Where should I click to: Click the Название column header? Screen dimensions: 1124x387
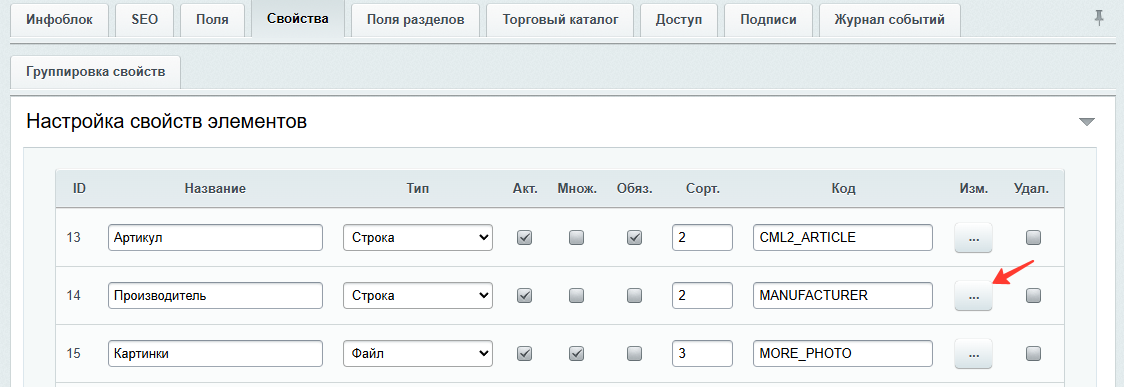[x=215, y=189]
